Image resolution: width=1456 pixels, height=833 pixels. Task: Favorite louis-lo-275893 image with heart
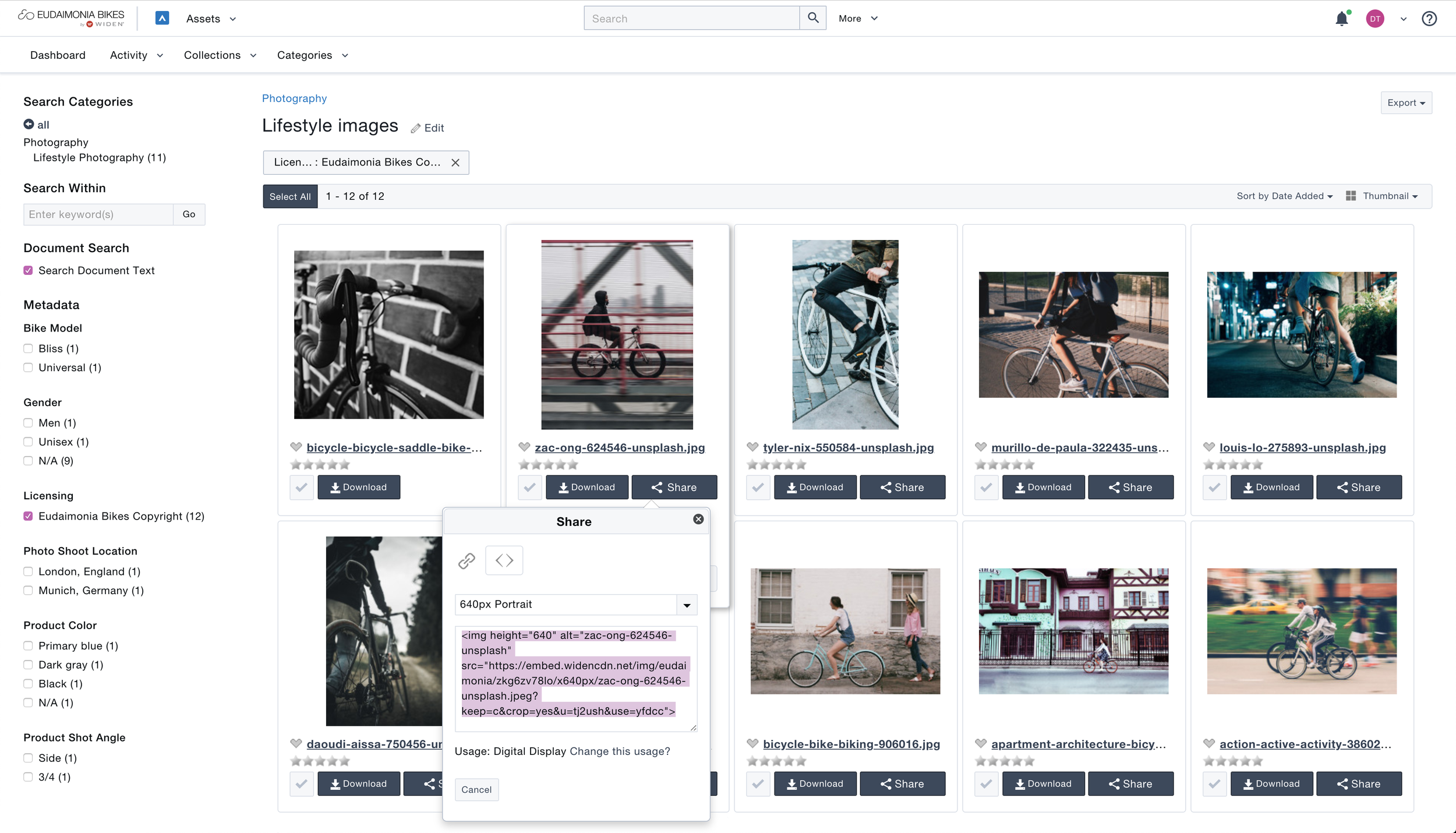click(1209, 447)
